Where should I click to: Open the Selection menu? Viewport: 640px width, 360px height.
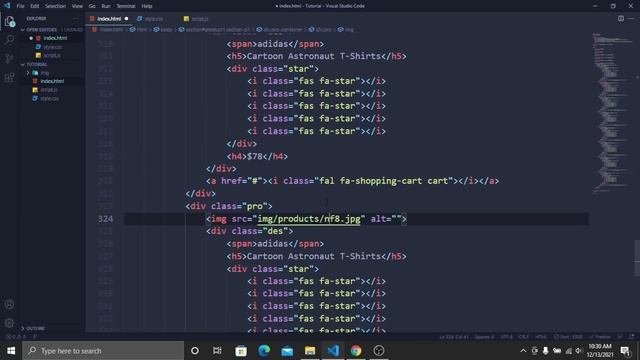tap(56, 6)
